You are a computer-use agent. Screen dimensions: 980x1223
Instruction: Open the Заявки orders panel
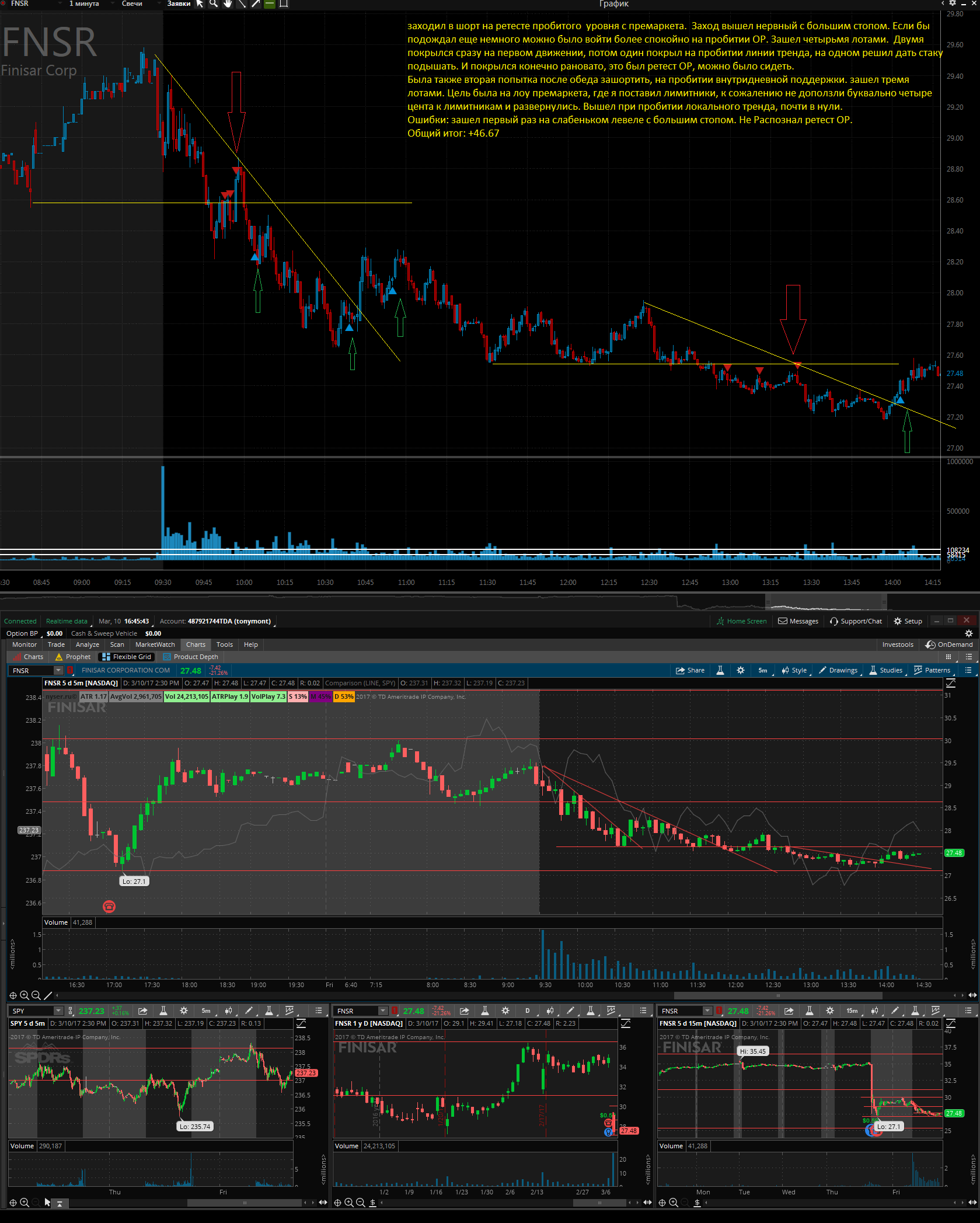pos(179,4)
